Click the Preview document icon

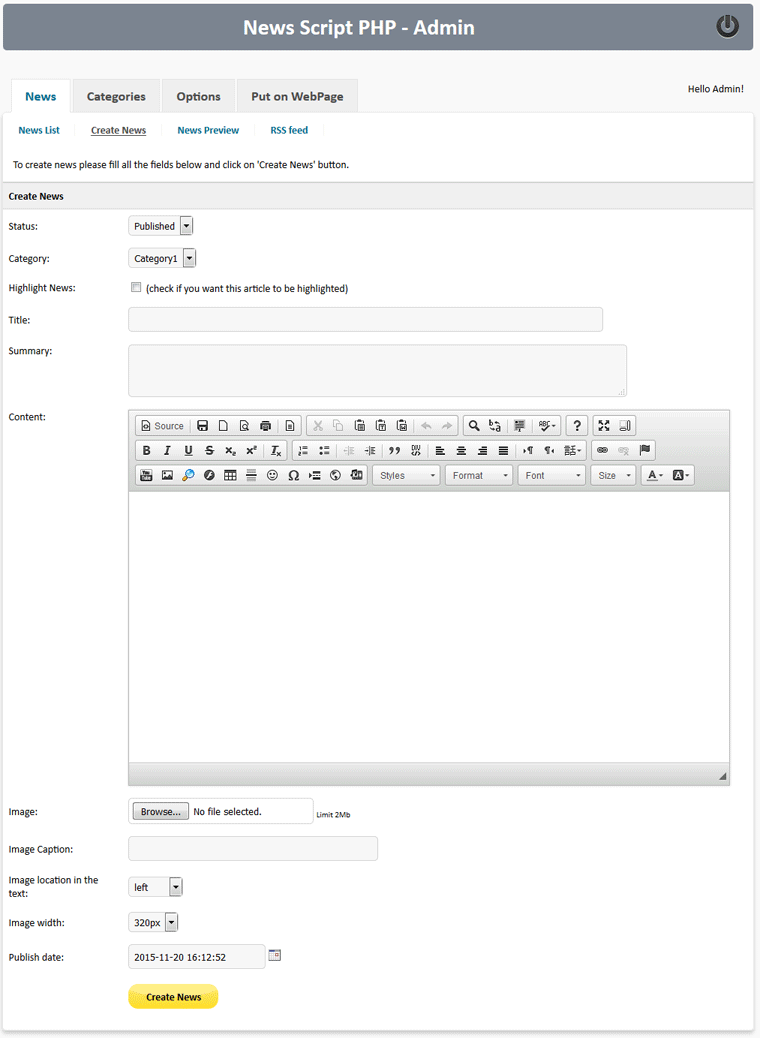tap(244, 426)
